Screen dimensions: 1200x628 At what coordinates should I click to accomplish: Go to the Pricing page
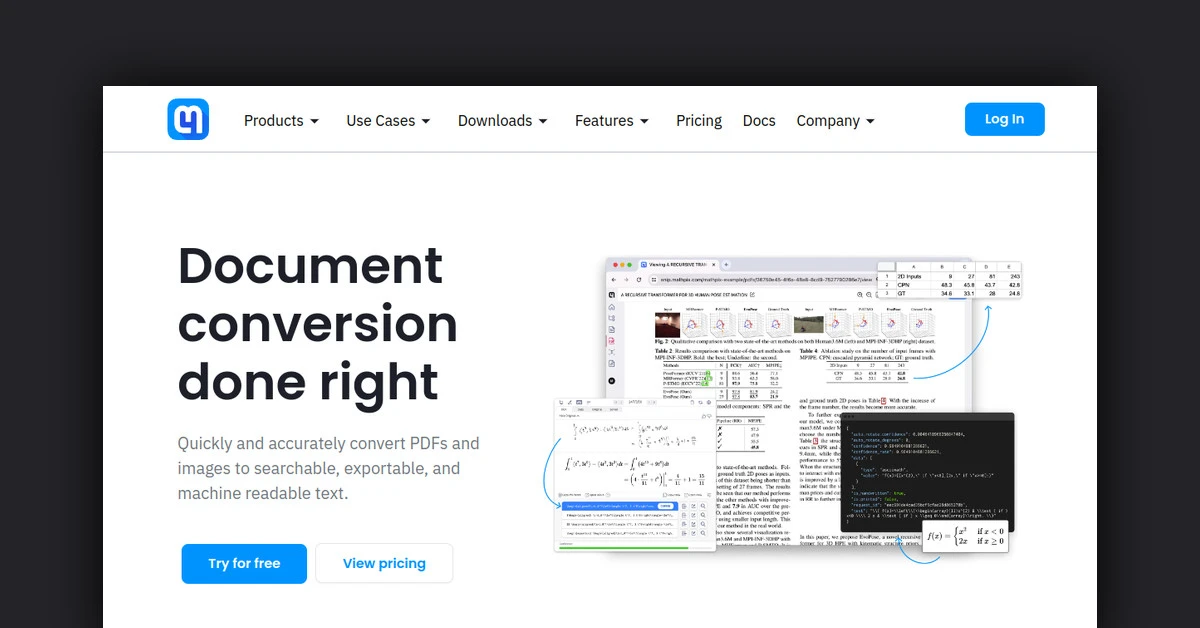pos(698,121)
